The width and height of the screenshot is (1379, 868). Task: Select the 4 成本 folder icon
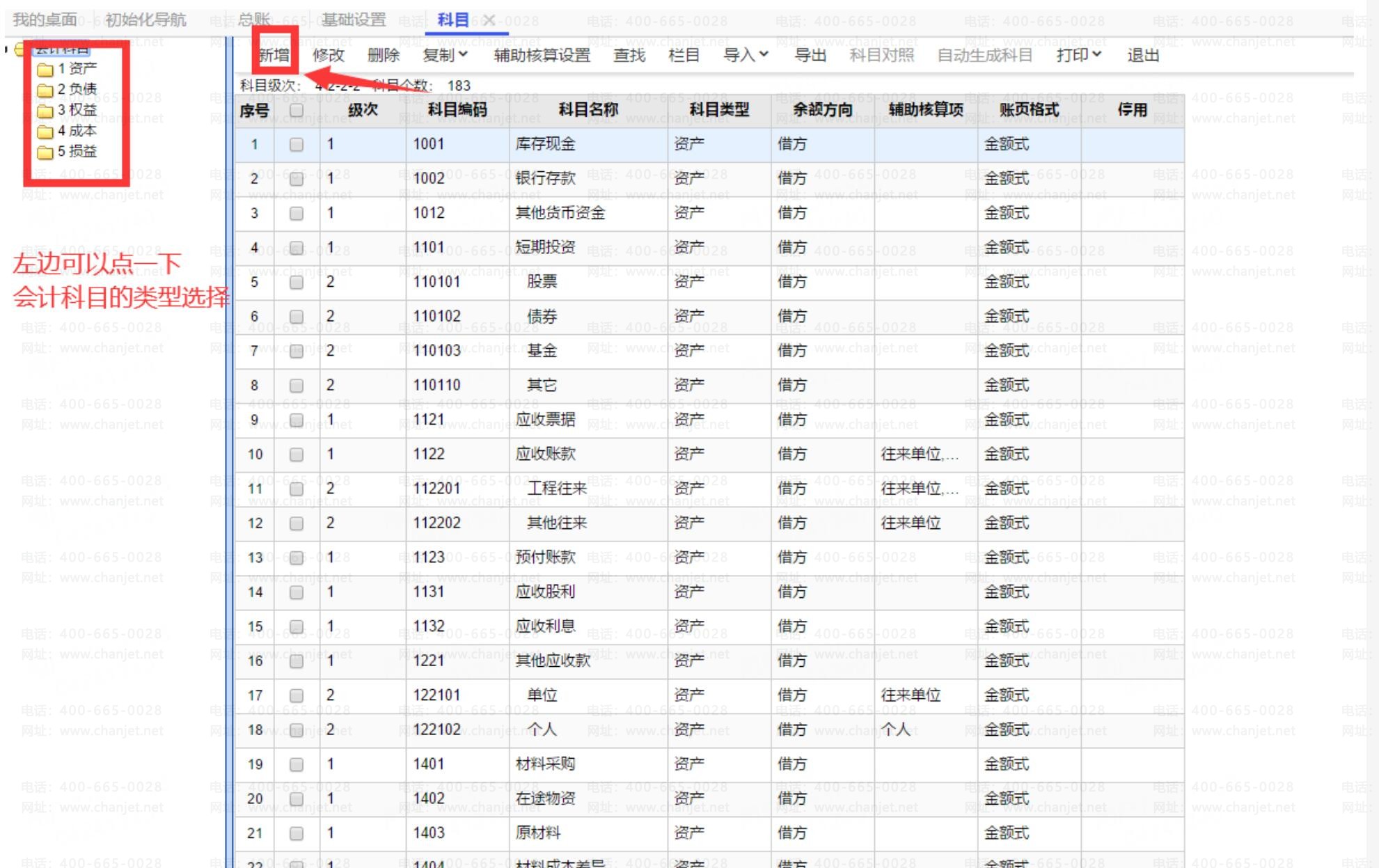coord(45,132)
